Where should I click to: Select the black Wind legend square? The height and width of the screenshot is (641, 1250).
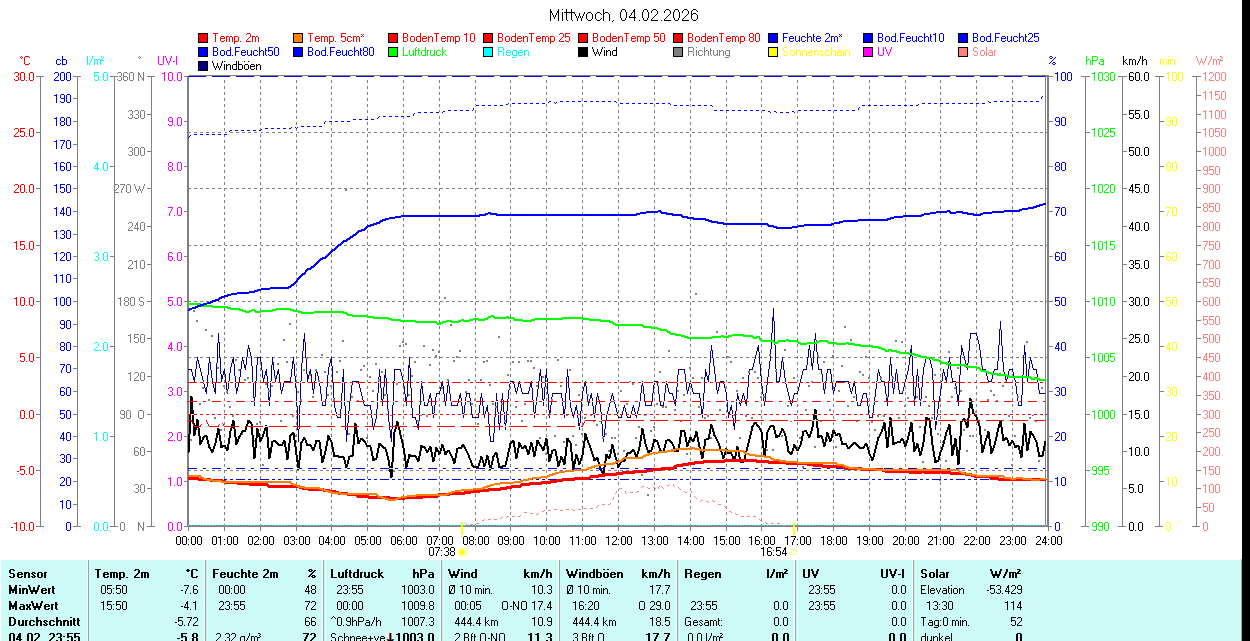pyautogui.click(x=584, y=52)
